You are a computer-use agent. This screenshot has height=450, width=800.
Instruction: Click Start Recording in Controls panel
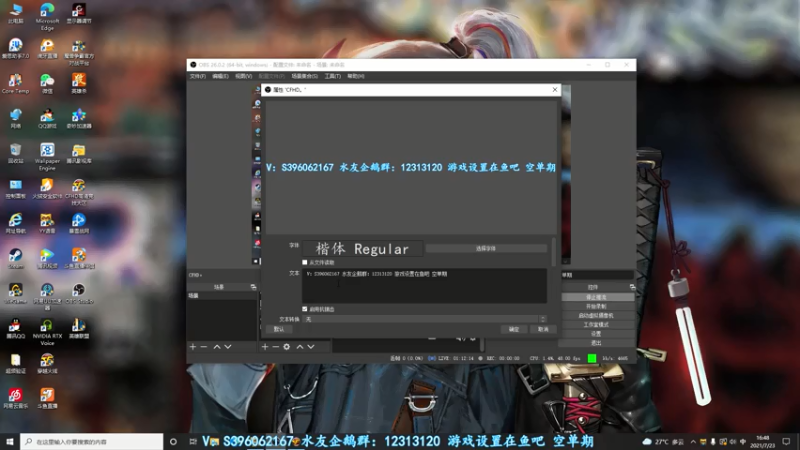tap(596, 306)
